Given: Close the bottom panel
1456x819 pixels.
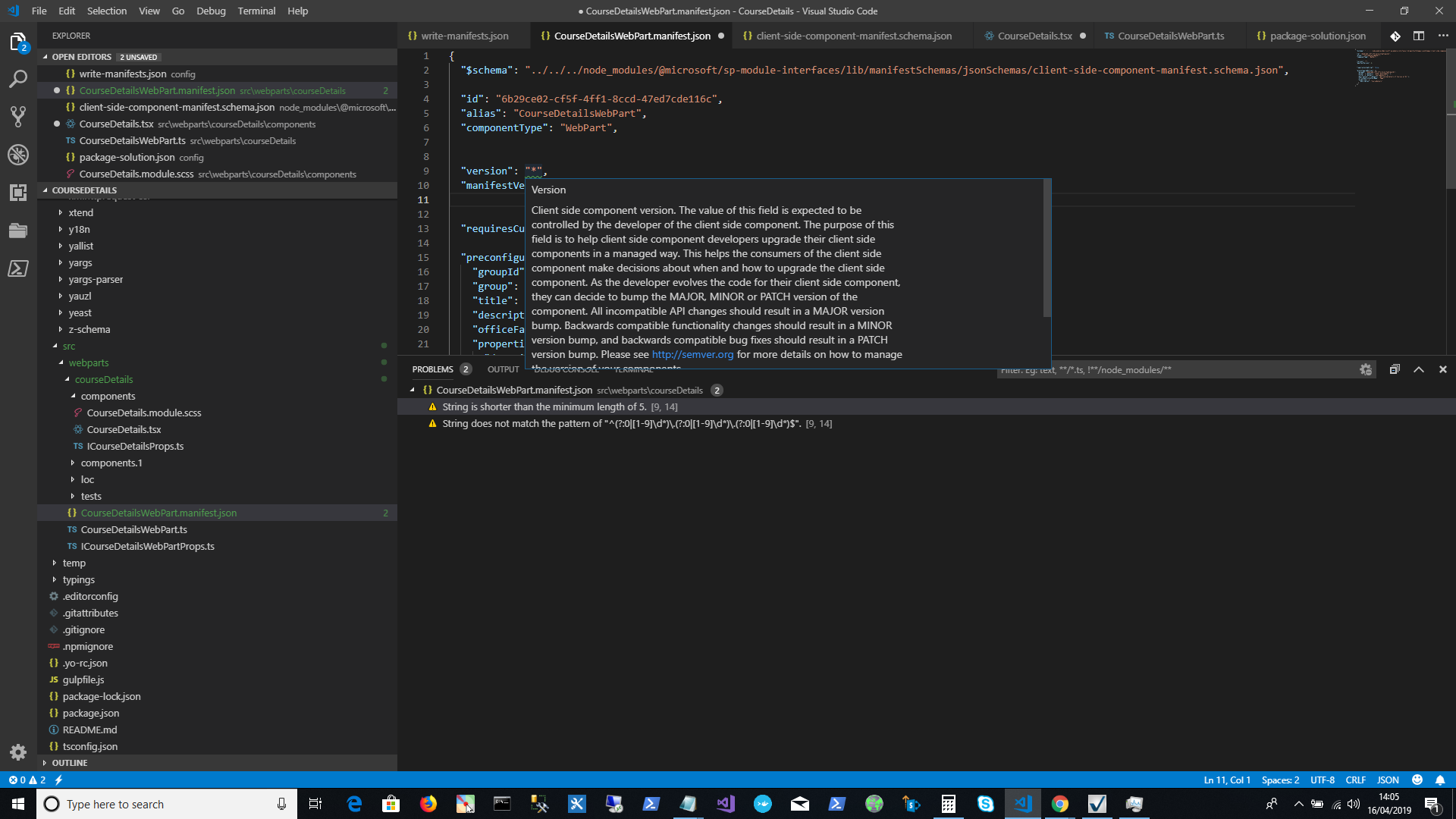Looking at the screenshot, I should click(1443, 369).
